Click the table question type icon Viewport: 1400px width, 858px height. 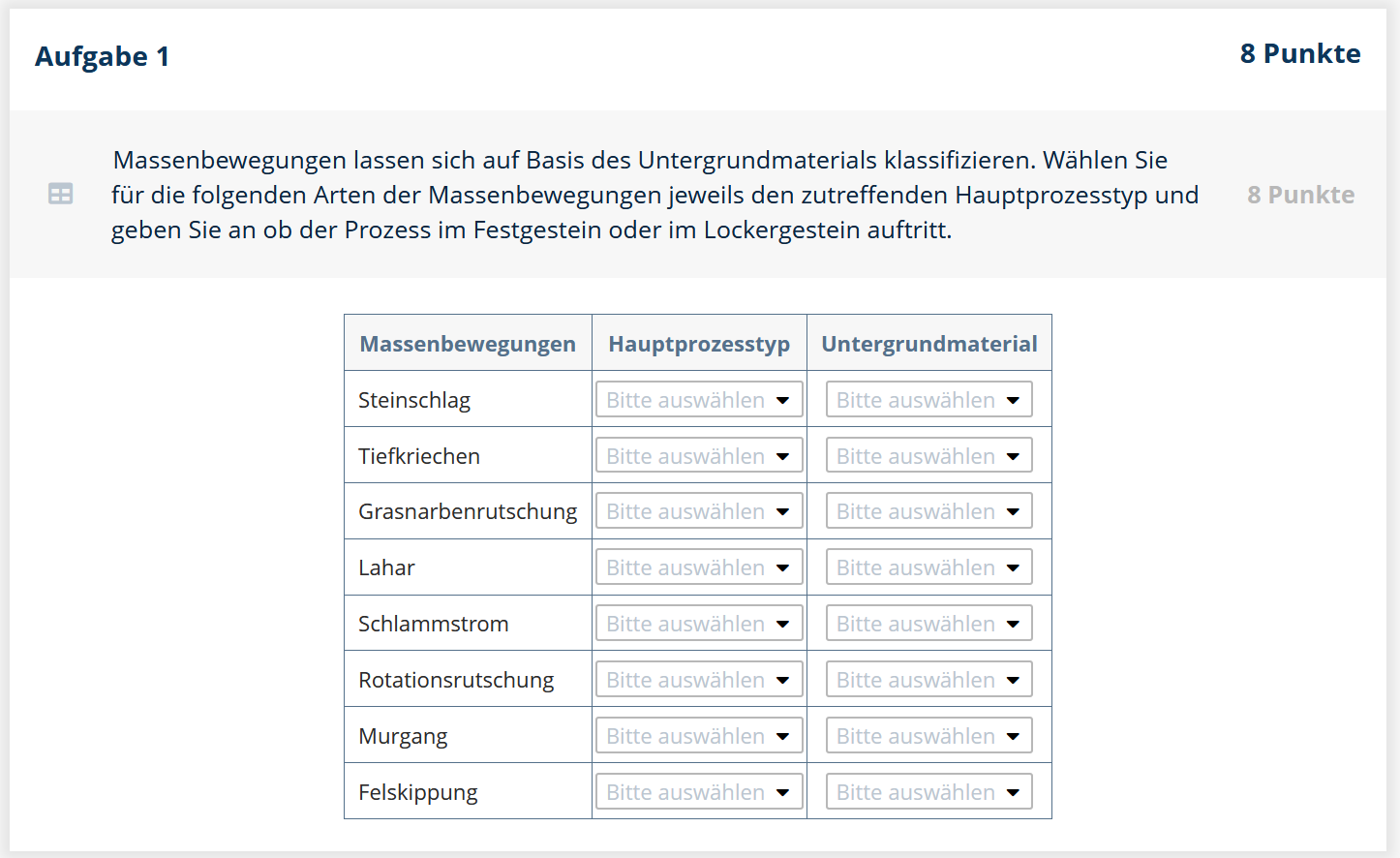click(60, 194)
